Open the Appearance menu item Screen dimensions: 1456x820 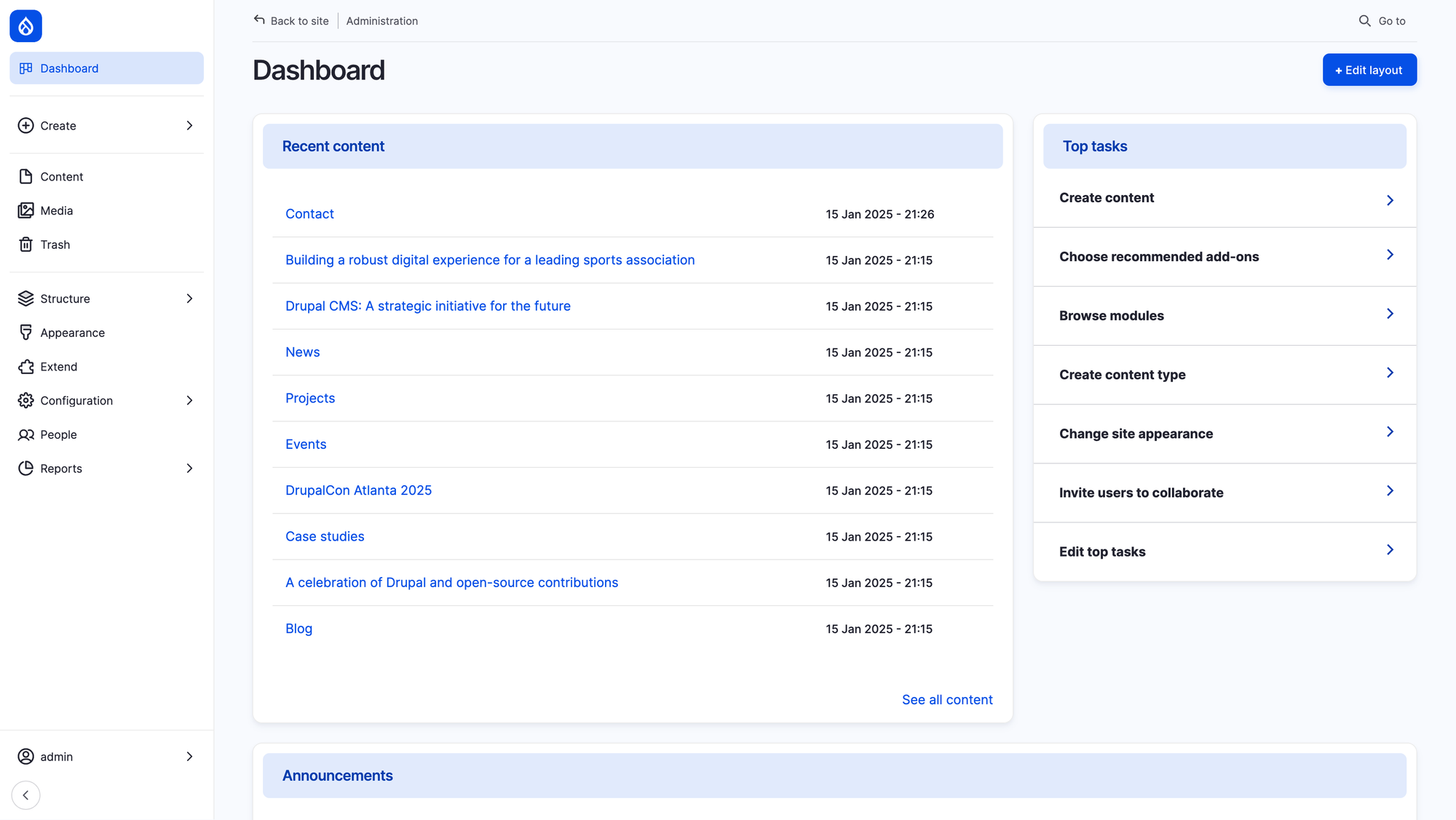[x=106, y=333]
